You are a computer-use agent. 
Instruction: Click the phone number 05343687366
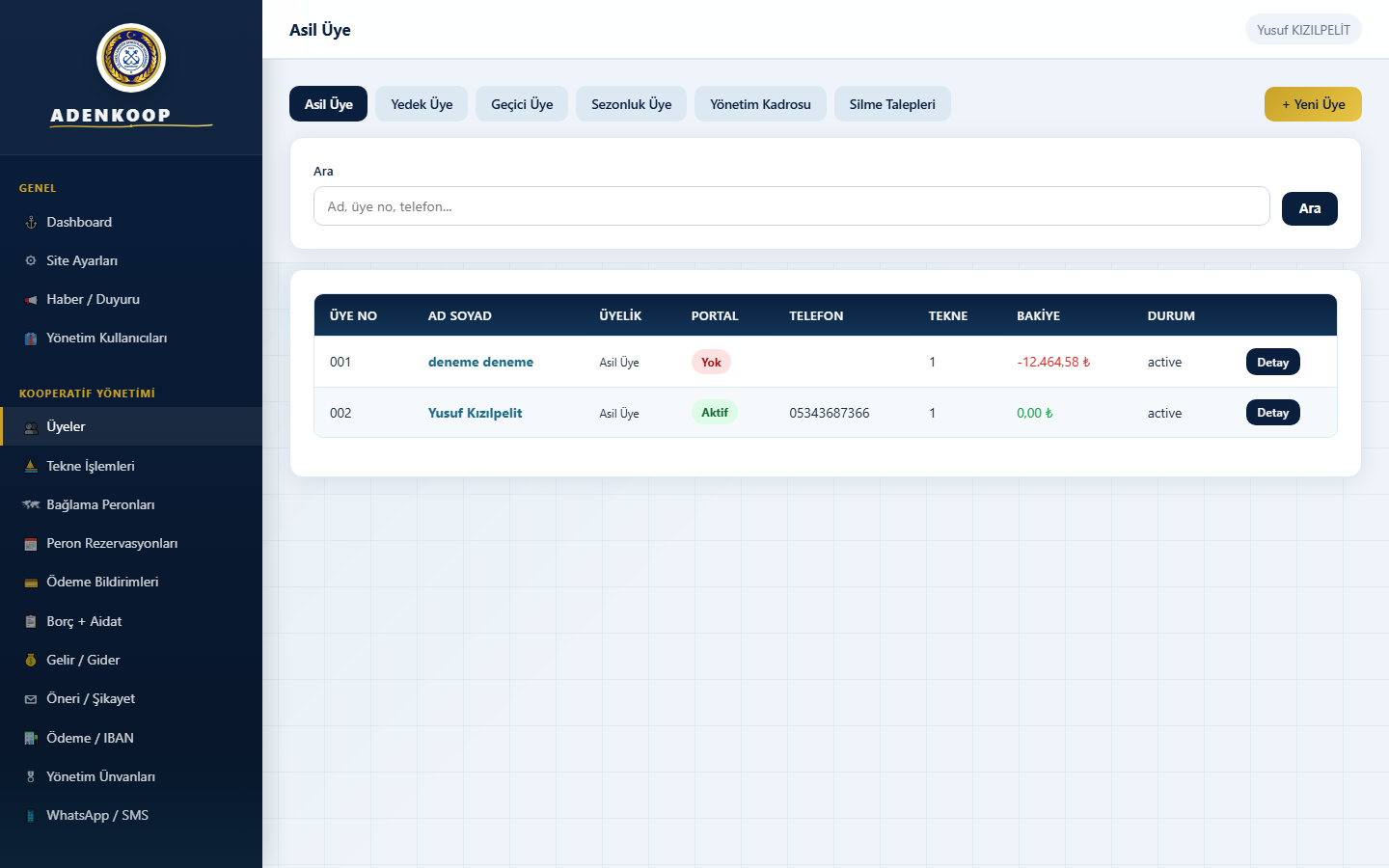pos(830,413)
